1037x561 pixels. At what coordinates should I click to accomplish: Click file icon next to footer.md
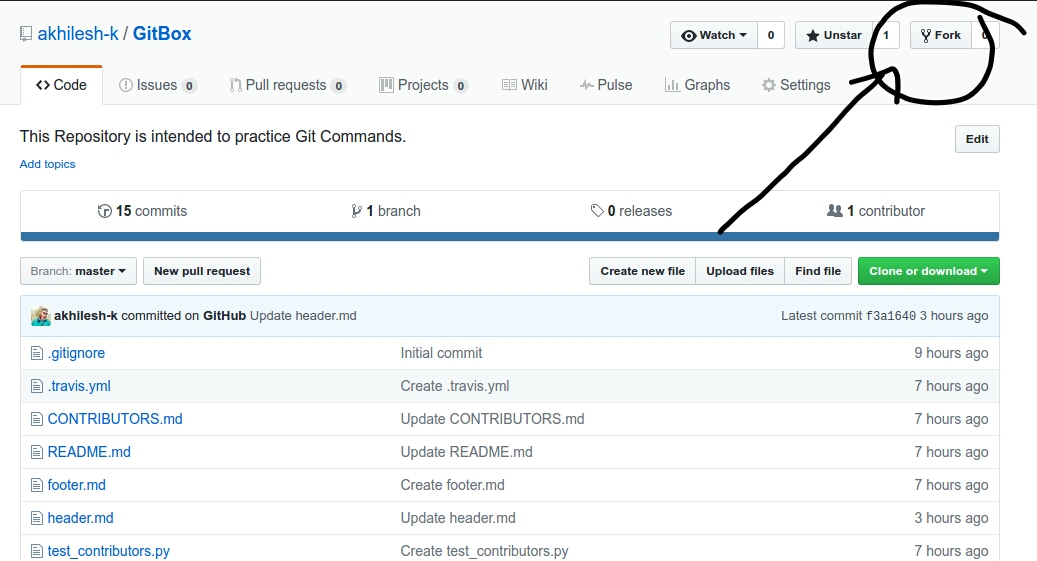(x=37, y=486)
